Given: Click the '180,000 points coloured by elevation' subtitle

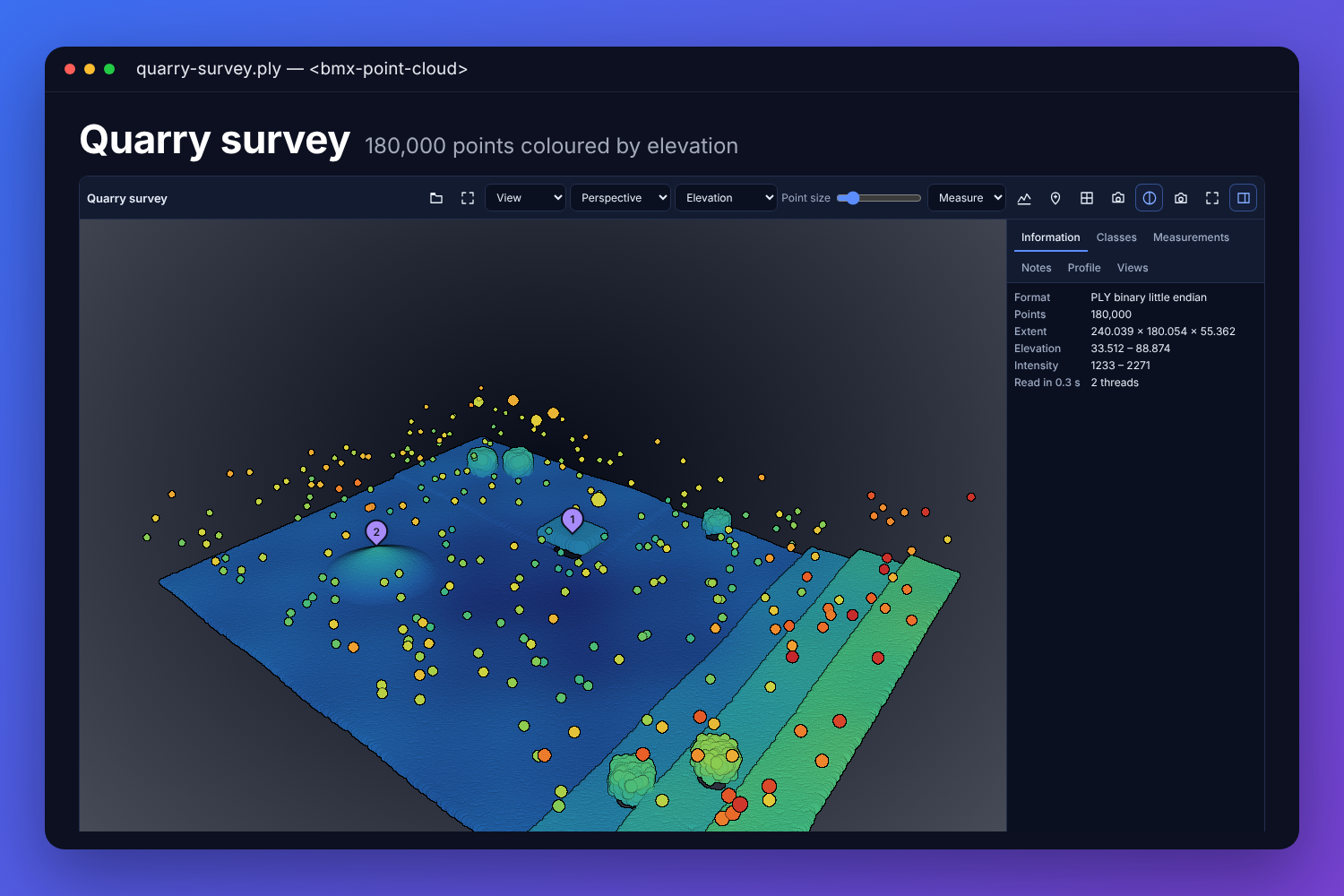Looking at the screenshot, I should pos(551,146).
